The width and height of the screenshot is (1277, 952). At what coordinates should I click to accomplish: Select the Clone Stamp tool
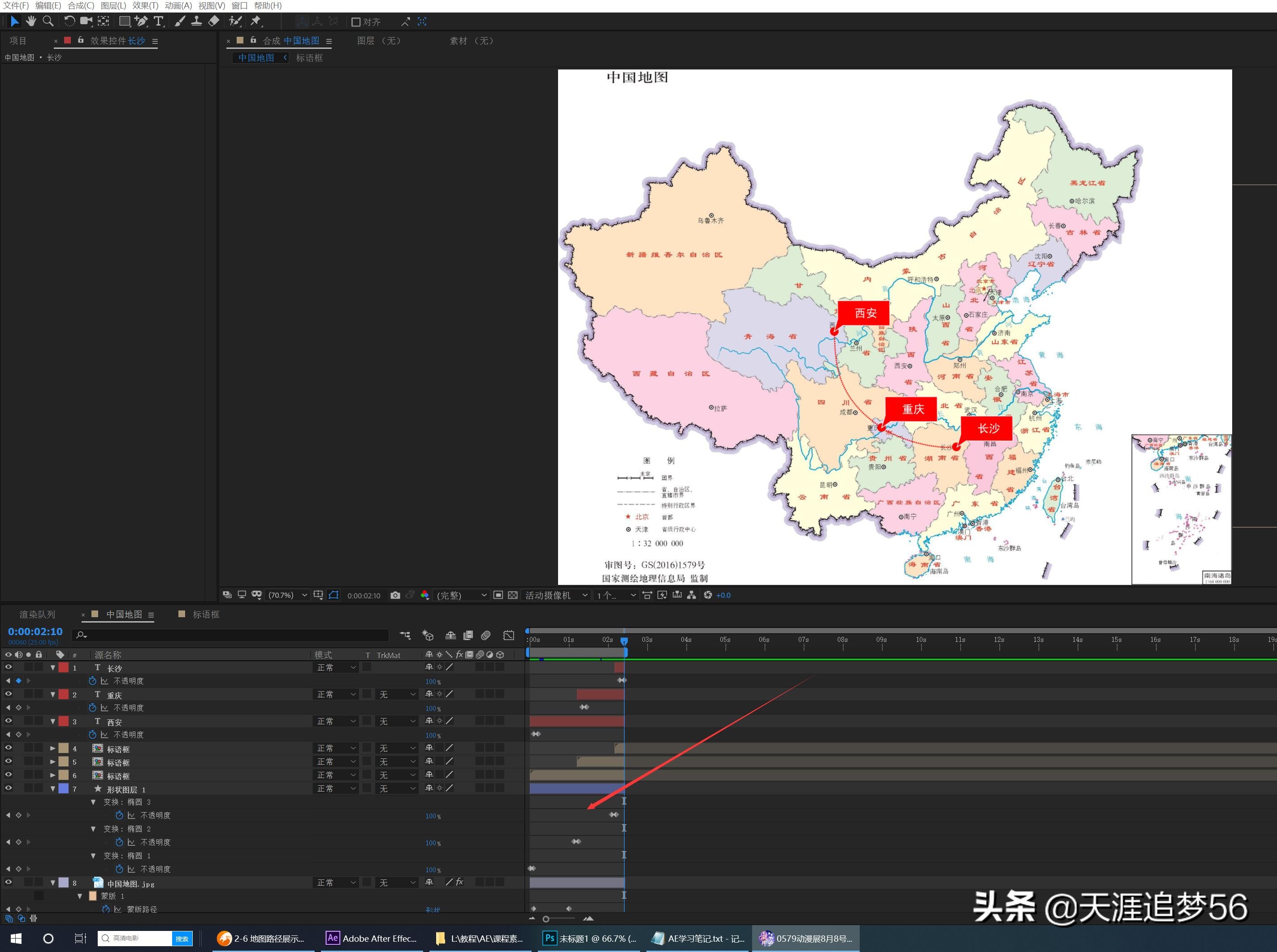coord(196,22)
